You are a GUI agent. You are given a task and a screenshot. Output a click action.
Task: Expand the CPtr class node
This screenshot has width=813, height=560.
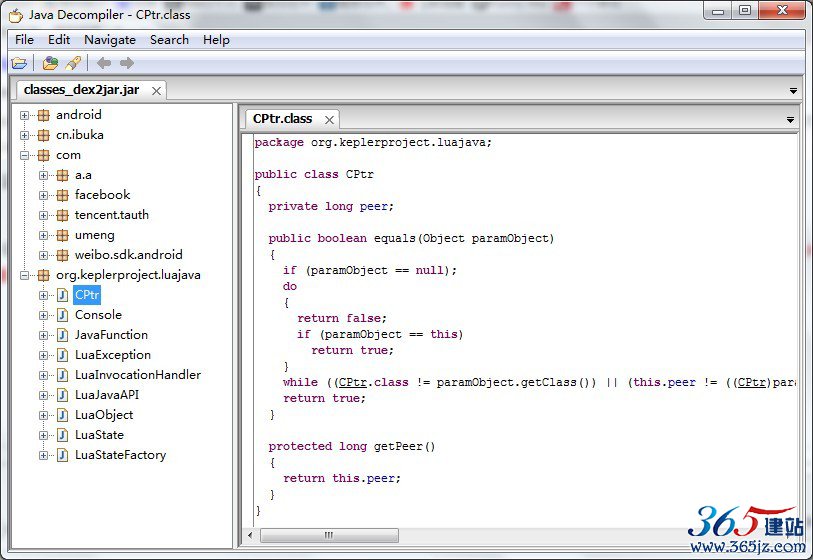(x=44, y=296)
